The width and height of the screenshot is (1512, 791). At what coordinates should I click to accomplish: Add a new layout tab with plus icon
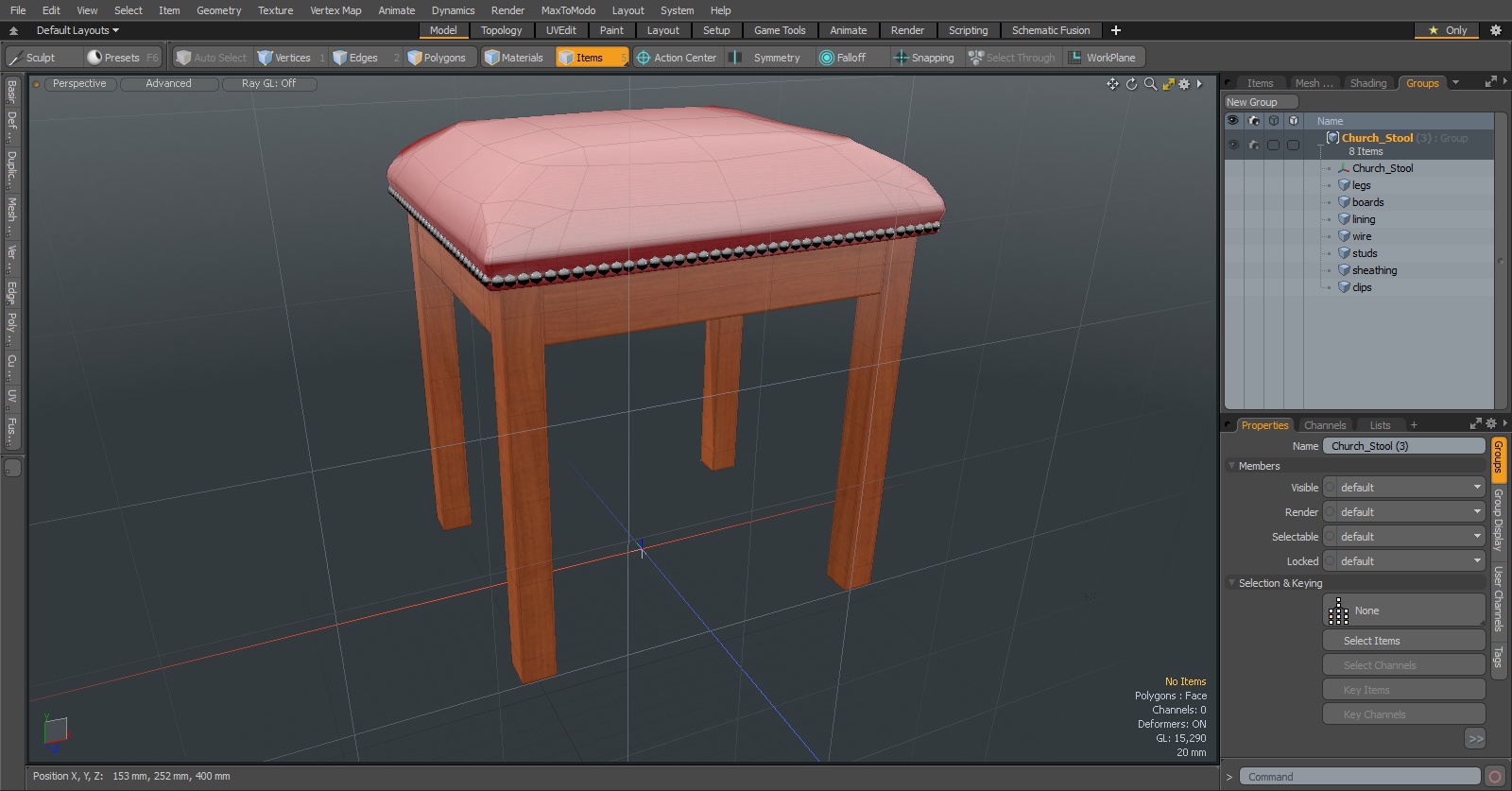pyautogui.click(x=1116, y=30)
